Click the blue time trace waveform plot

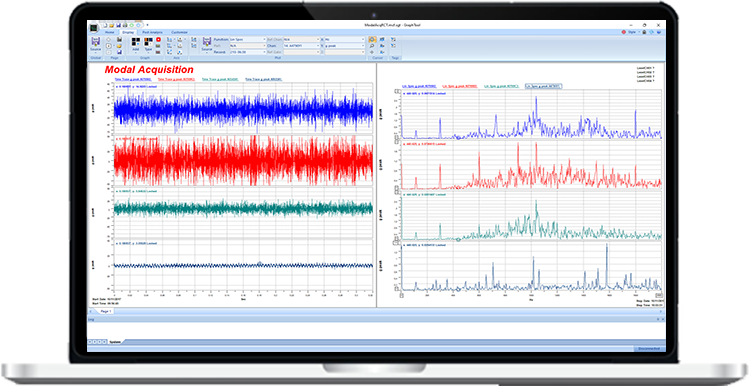(244, 108)
